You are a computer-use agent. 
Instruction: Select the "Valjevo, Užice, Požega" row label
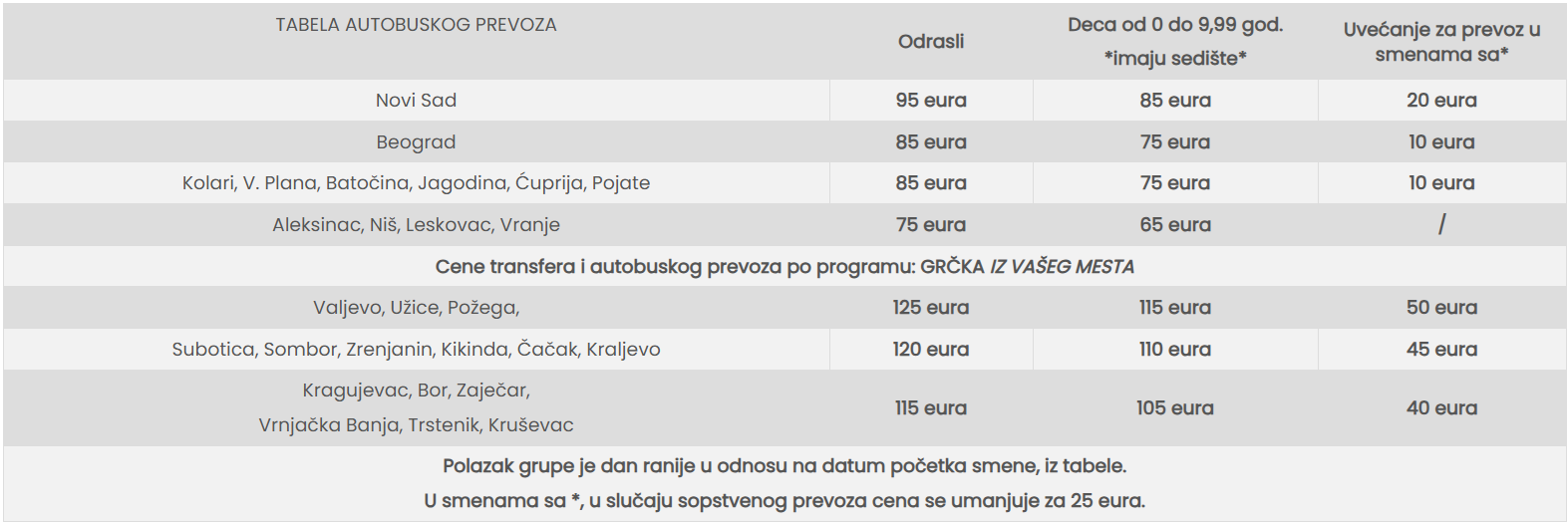[x=416, y=308]
